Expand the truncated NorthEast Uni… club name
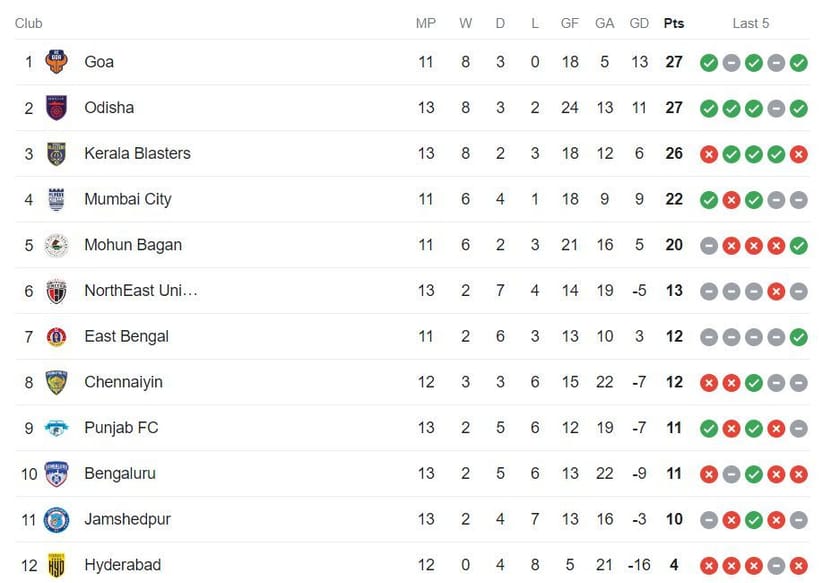The image size is (840, 583). 141,290
